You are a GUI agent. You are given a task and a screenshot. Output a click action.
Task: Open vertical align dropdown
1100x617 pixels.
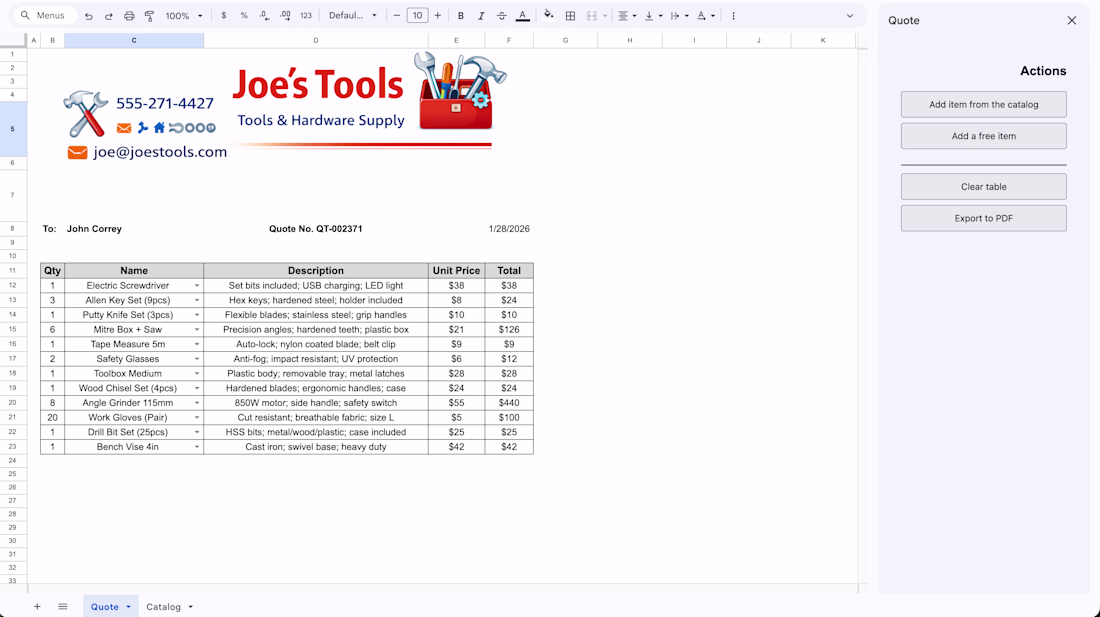pos(653,15)
